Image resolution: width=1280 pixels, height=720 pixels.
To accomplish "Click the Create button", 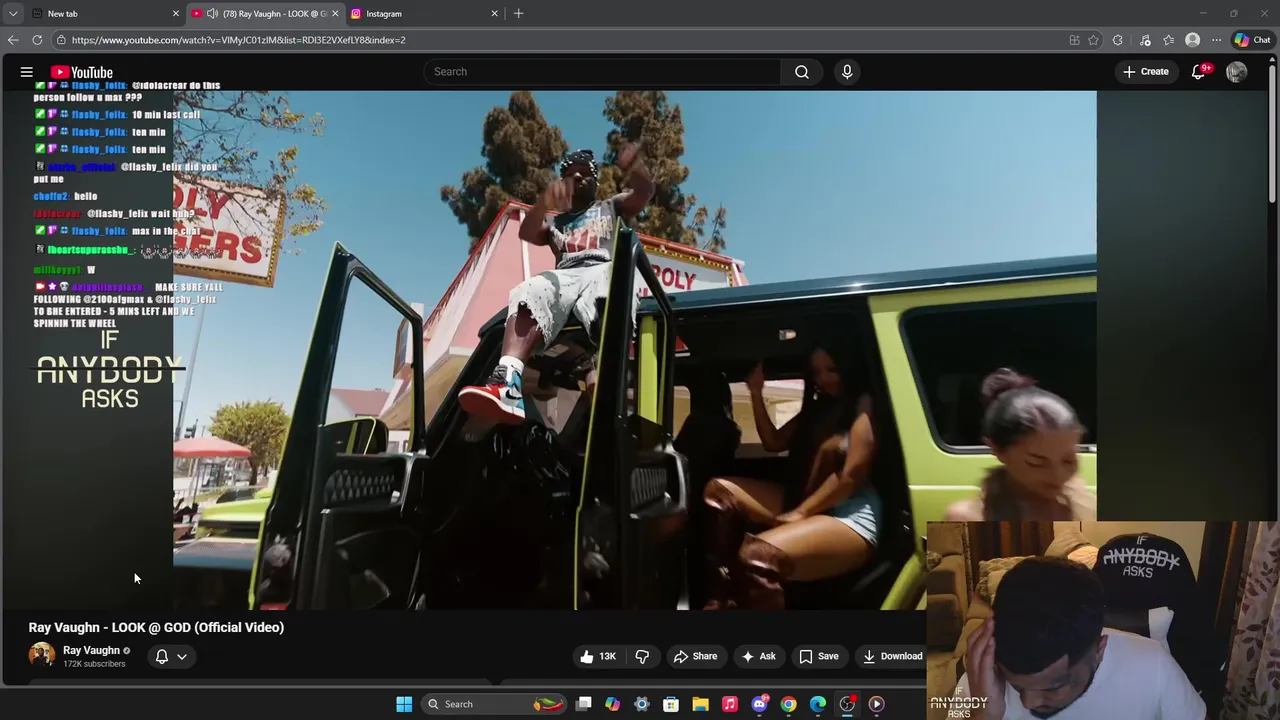I will pos(1145,72).
